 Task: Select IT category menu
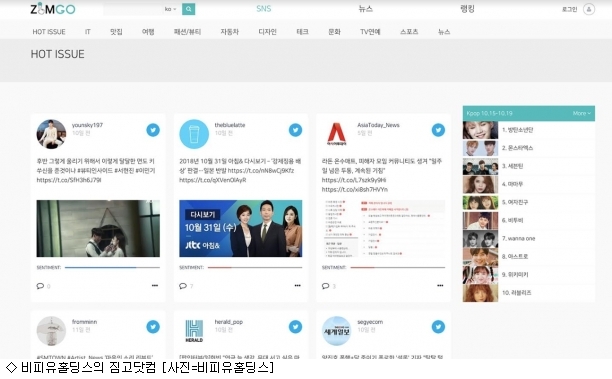click(87, 32)
